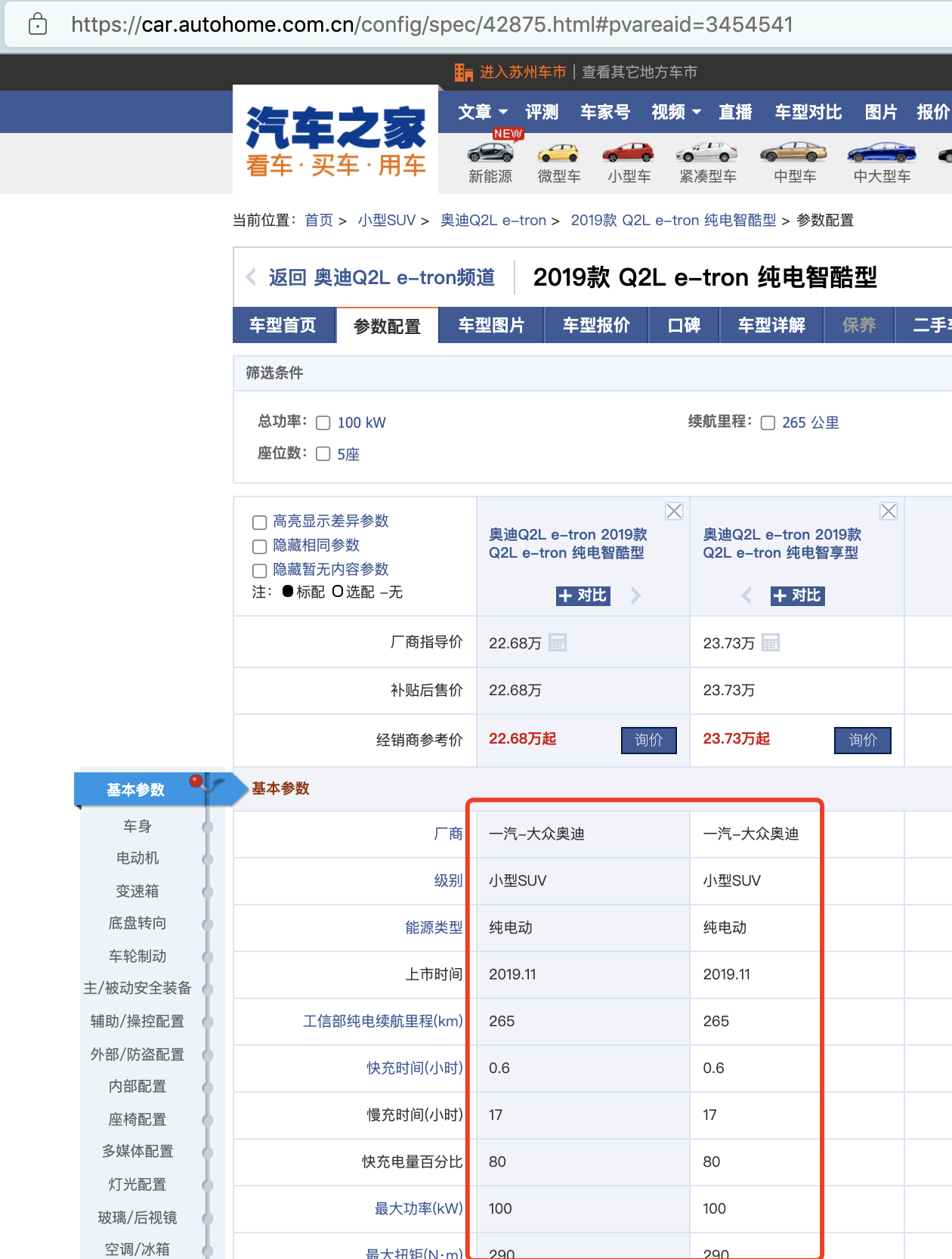The height and width of the screenshot is (1259, 952).
Task: Enable 隐藏相同参数 checkbox
Action: 259,546
